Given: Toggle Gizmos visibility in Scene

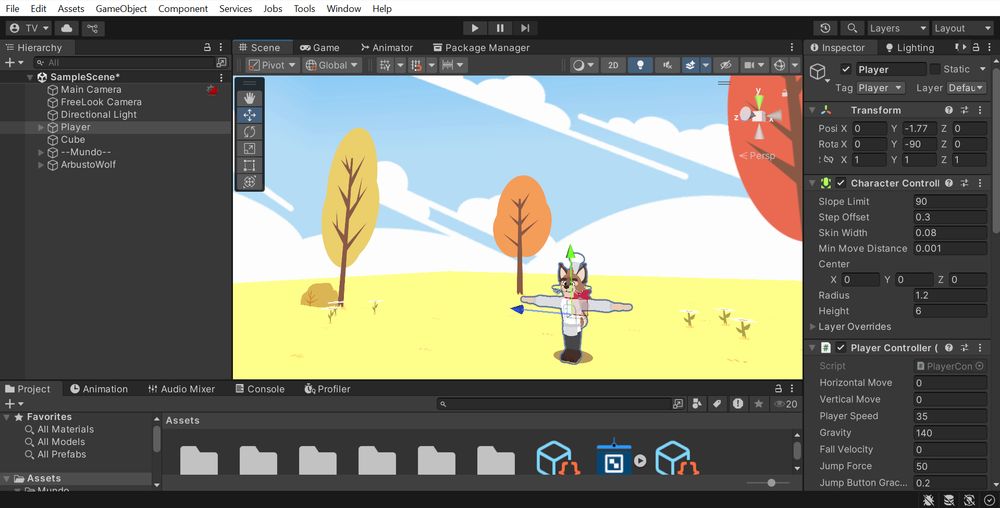Looking at the screenshot, I should tap(779, 65).
